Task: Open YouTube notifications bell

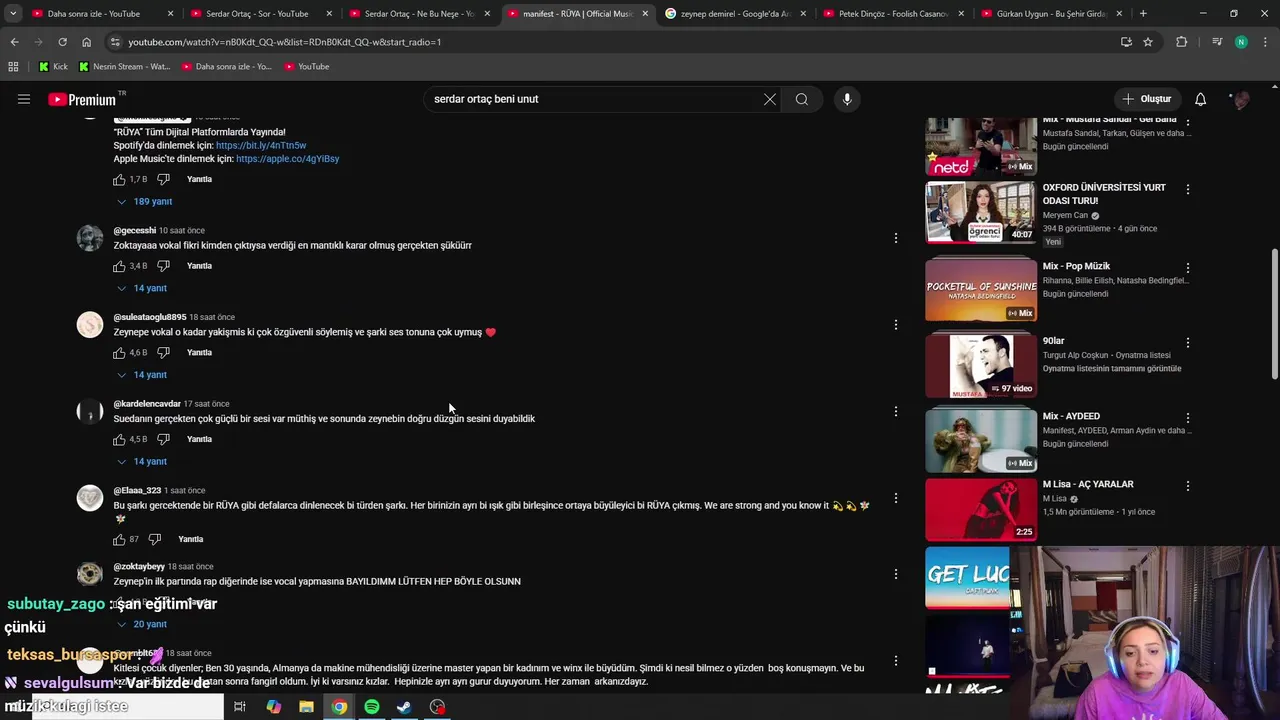Action: [1201, 99]
